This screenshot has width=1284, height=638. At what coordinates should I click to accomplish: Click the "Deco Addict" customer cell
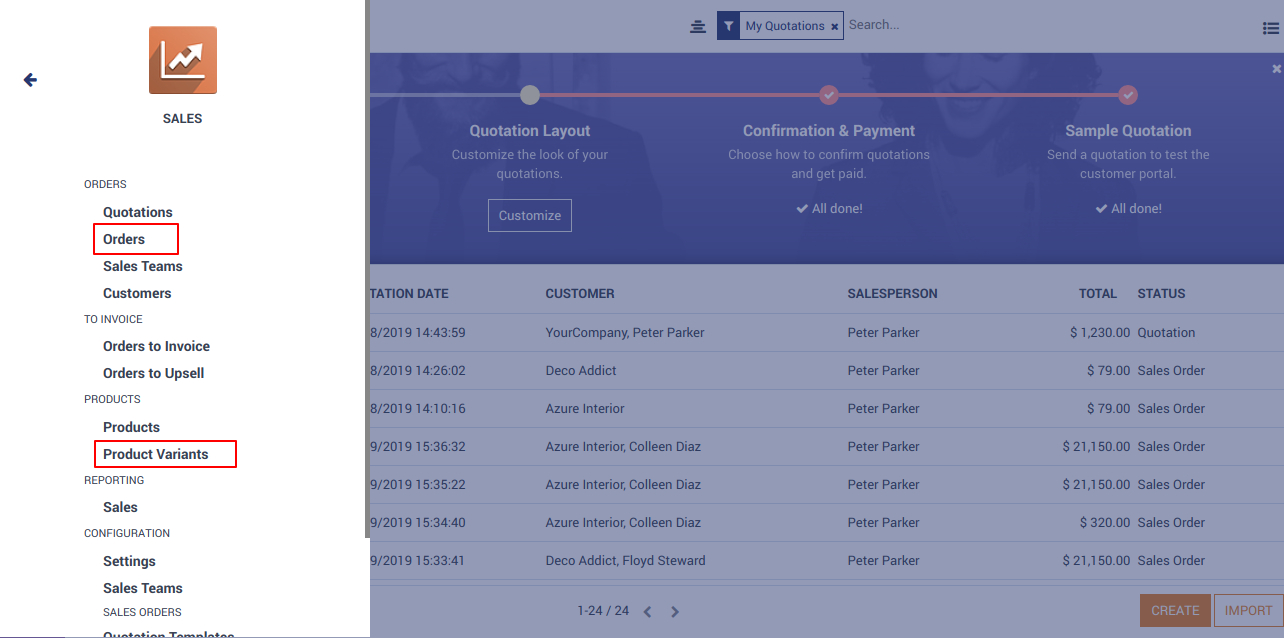tap(581, 371)
